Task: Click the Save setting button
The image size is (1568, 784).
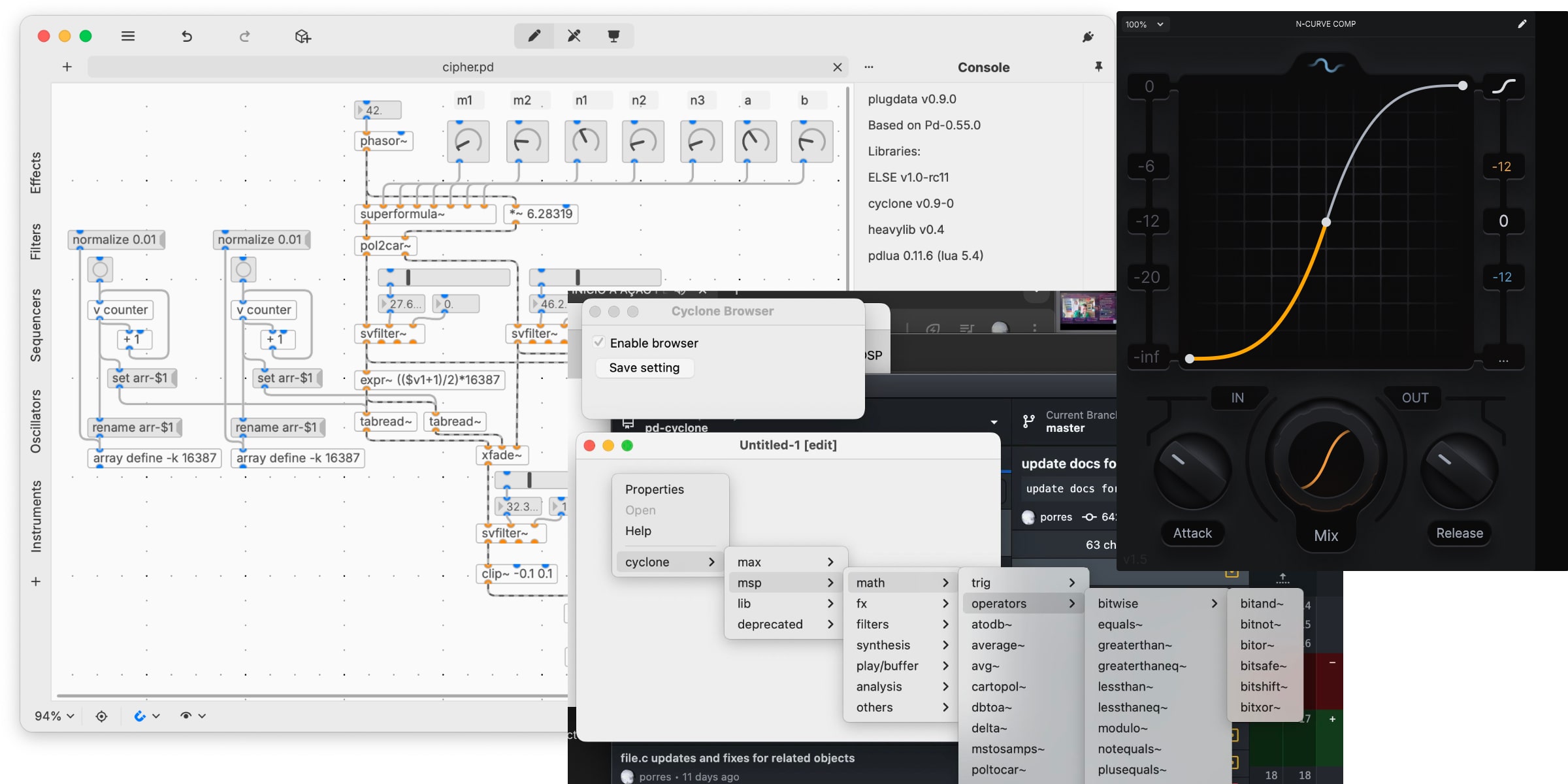Action: click(x=644, y=368)
